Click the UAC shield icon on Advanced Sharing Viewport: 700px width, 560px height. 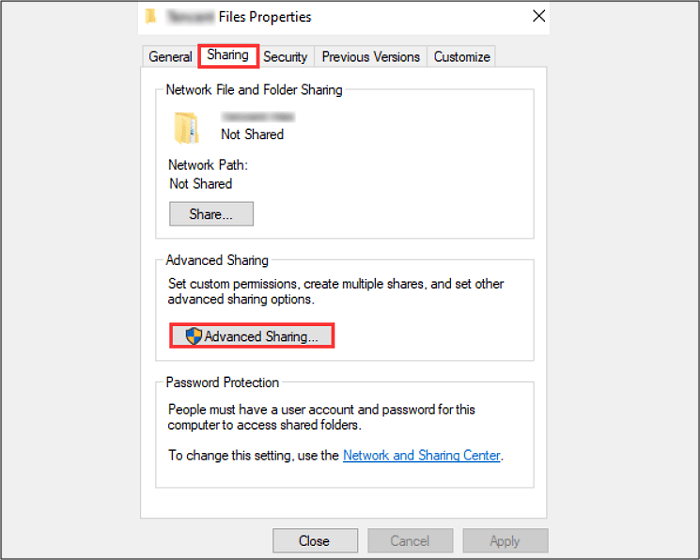[x=194, y=337]
